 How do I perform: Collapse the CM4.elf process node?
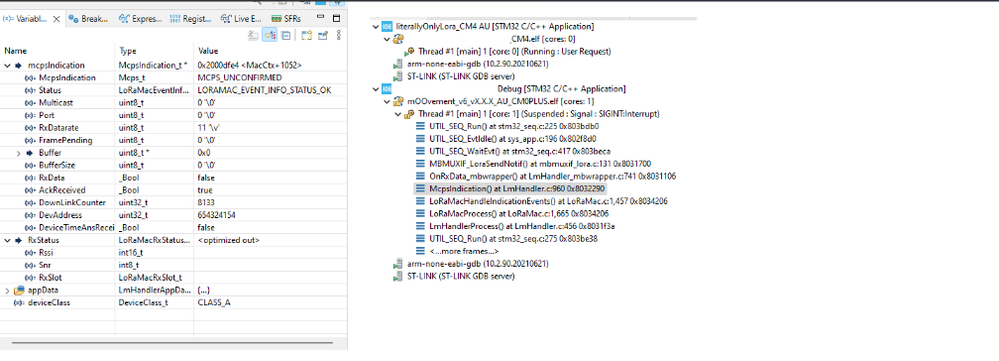(x=386, y=39)
